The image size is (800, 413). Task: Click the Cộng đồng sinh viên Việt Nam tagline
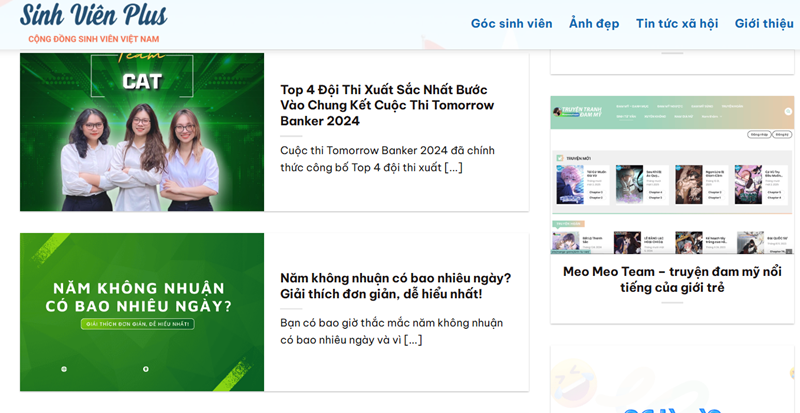point(93,39)
